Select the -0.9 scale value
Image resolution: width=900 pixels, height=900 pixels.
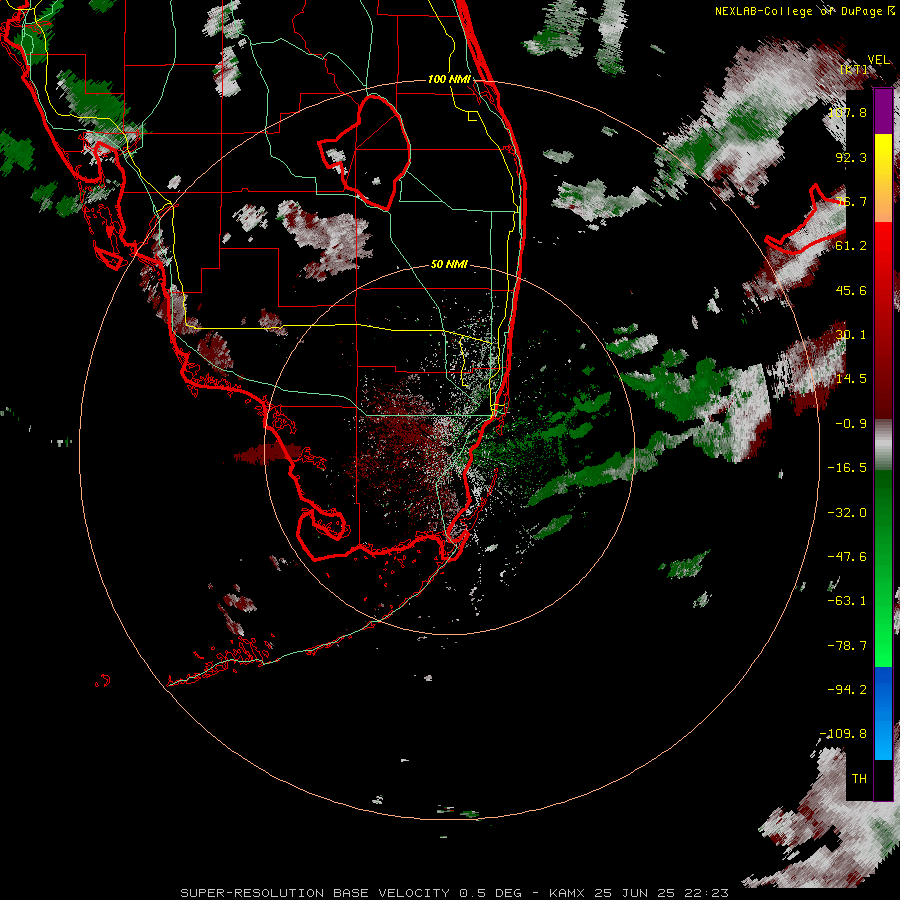(851, 424)
